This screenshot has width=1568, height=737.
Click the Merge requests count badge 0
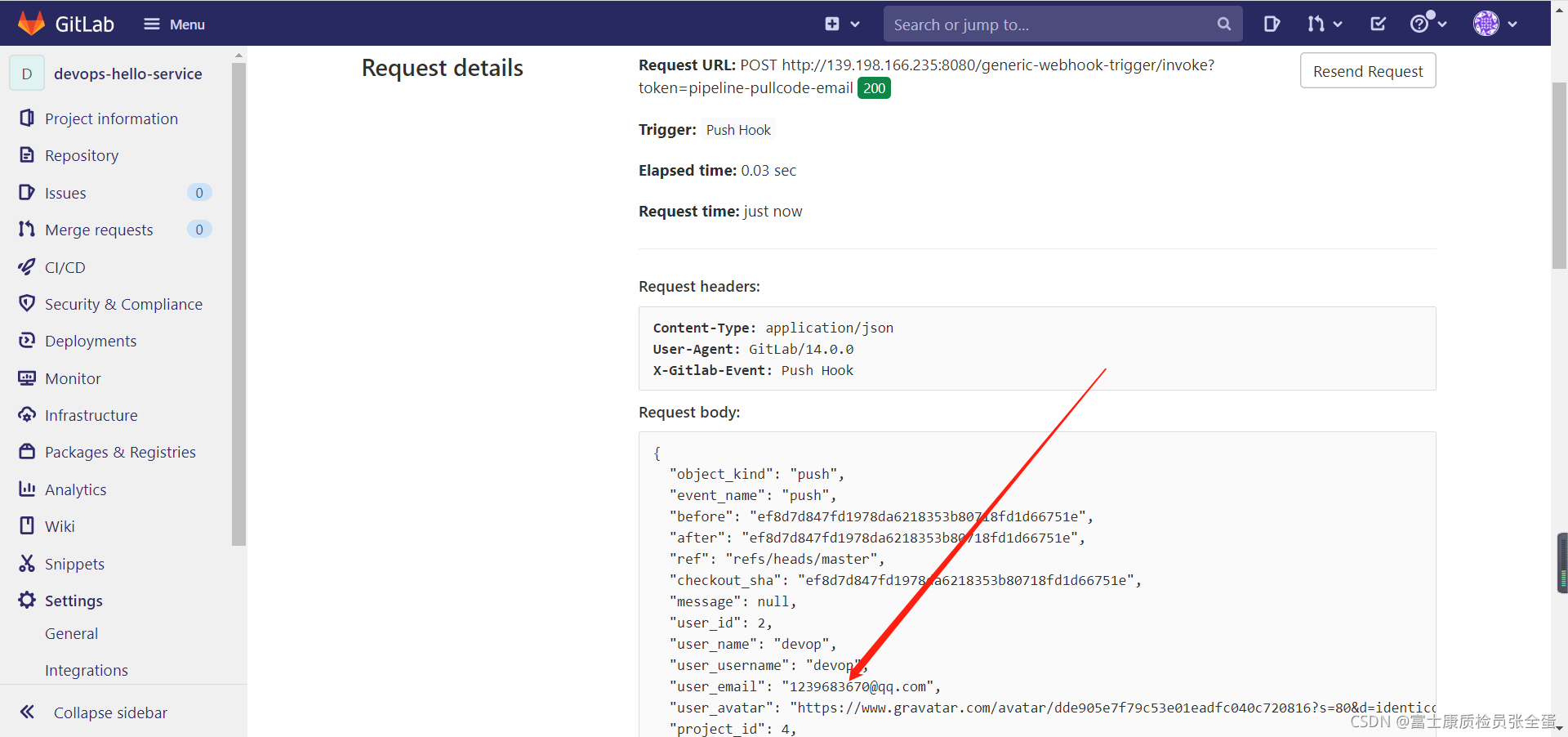click(199, 230)
